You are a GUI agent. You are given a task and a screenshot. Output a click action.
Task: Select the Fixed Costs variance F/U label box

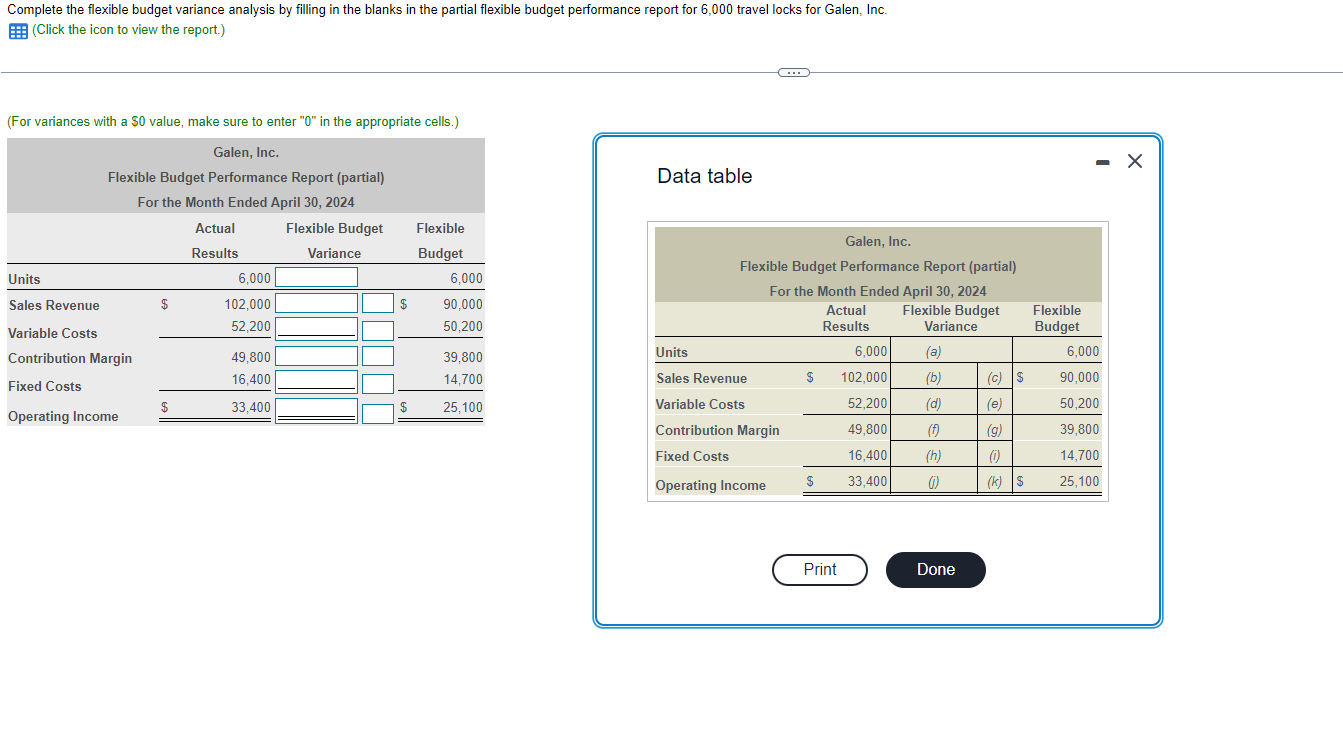pyautogui.click(x=377, y=382)
